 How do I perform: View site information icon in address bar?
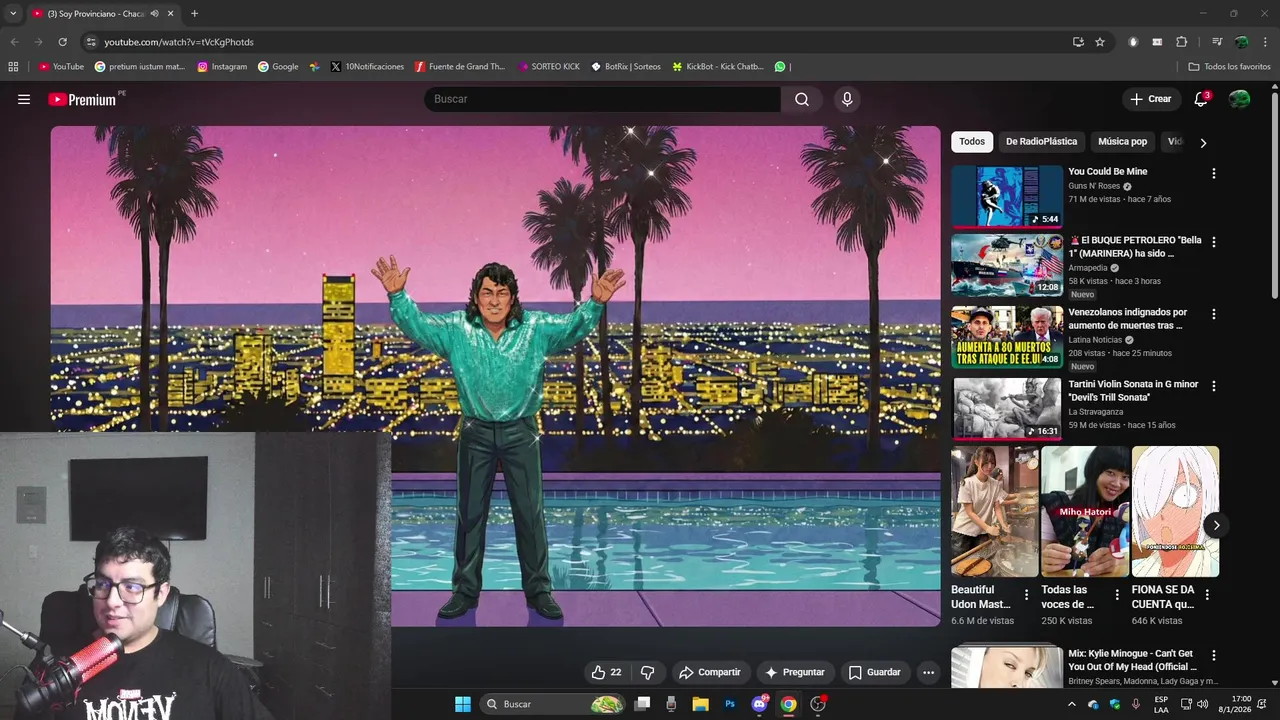(91, 42)
